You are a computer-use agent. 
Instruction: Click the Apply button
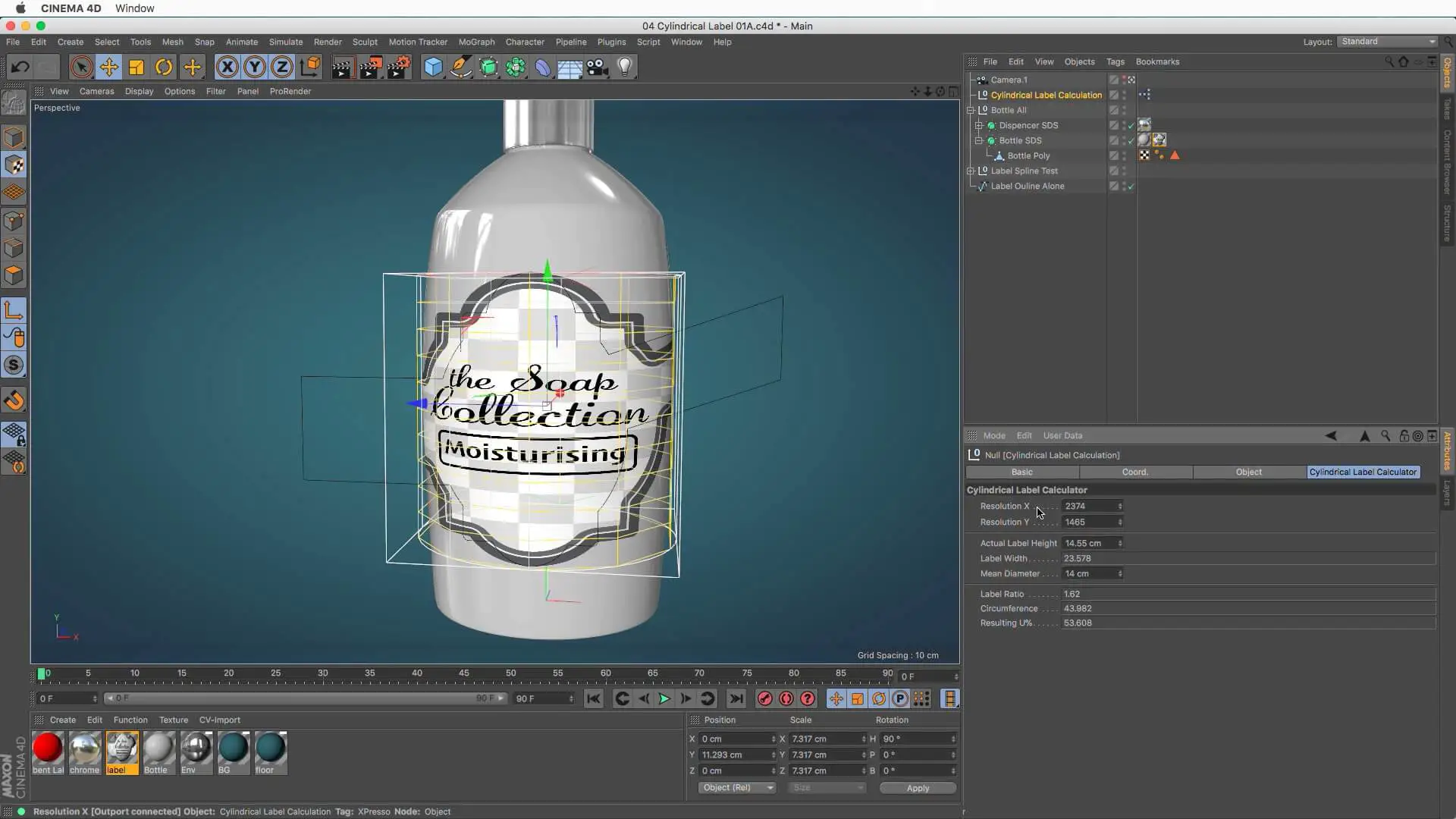(x=918, y=788)
